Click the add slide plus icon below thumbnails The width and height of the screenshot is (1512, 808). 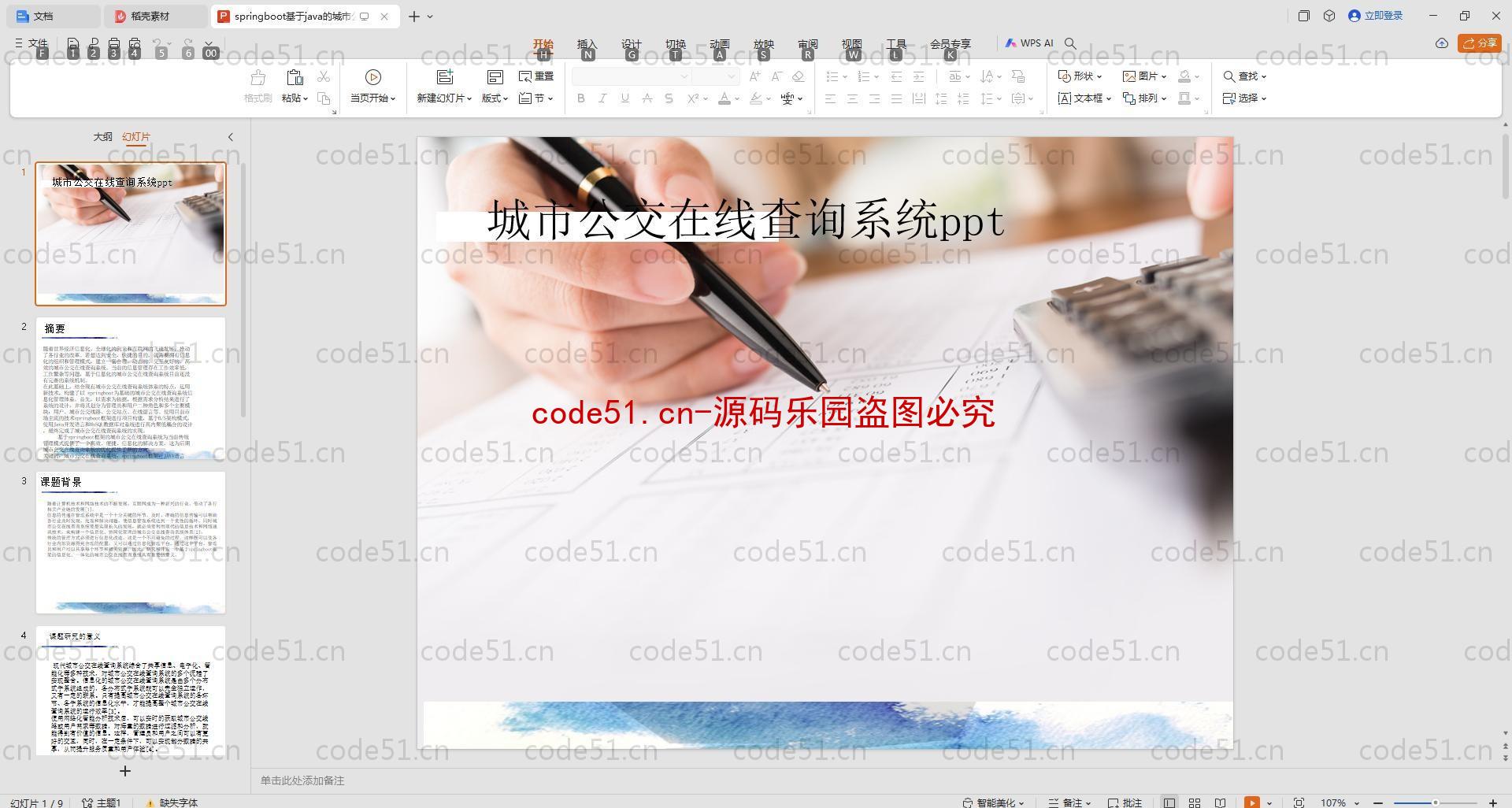pyautogui.click(x=124, y=771)
